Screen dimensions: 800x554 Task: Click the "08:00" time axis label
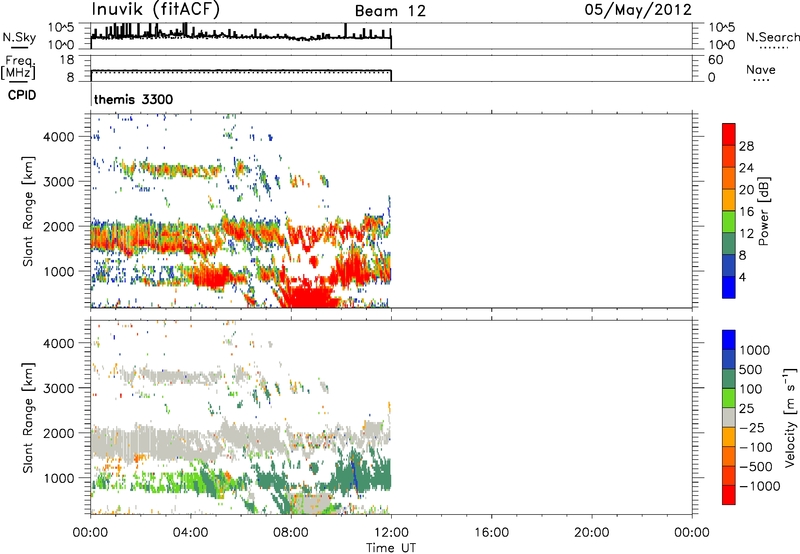[291, 533]
